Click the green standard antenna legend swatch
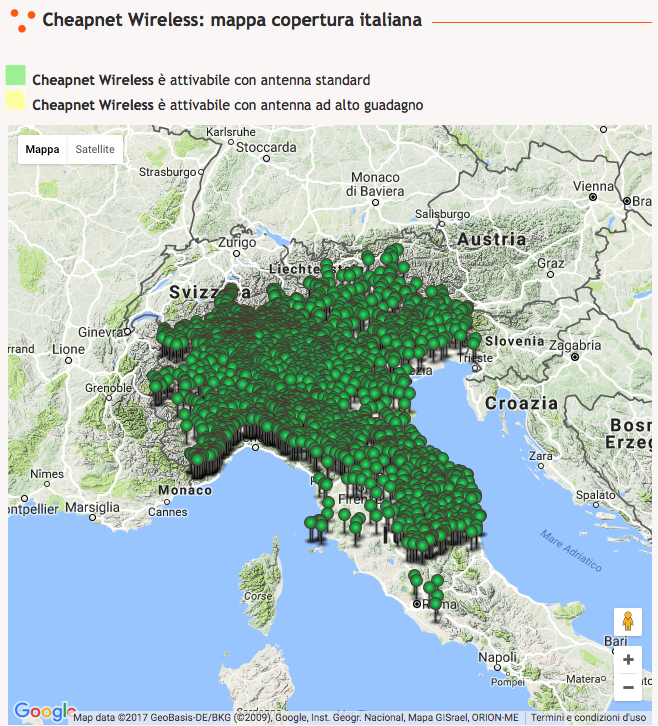The image size is (658, 726). click(15, 75)
